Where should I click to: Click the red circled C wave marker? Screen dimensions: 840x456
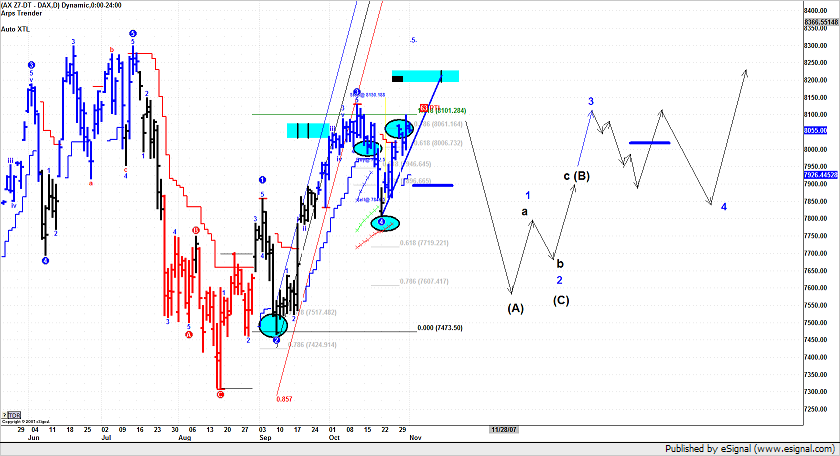click(x=220, y=394)
